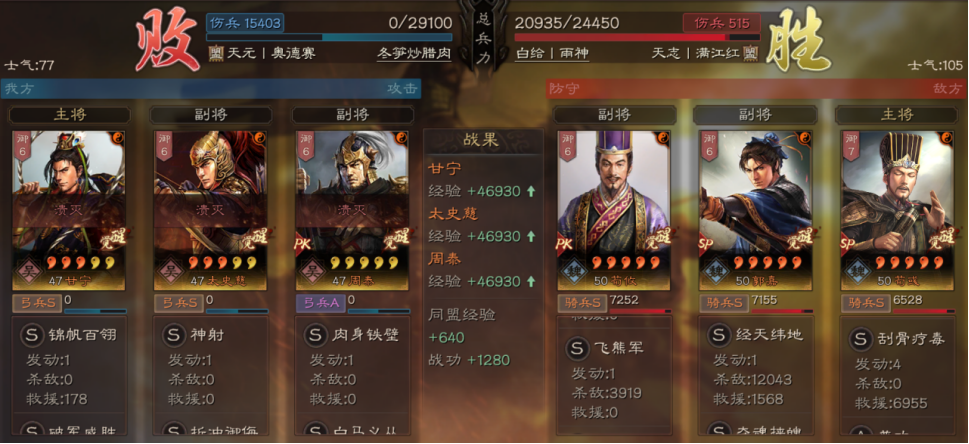Click the S skill icon for 锦帆百翎

pos(33,335)
